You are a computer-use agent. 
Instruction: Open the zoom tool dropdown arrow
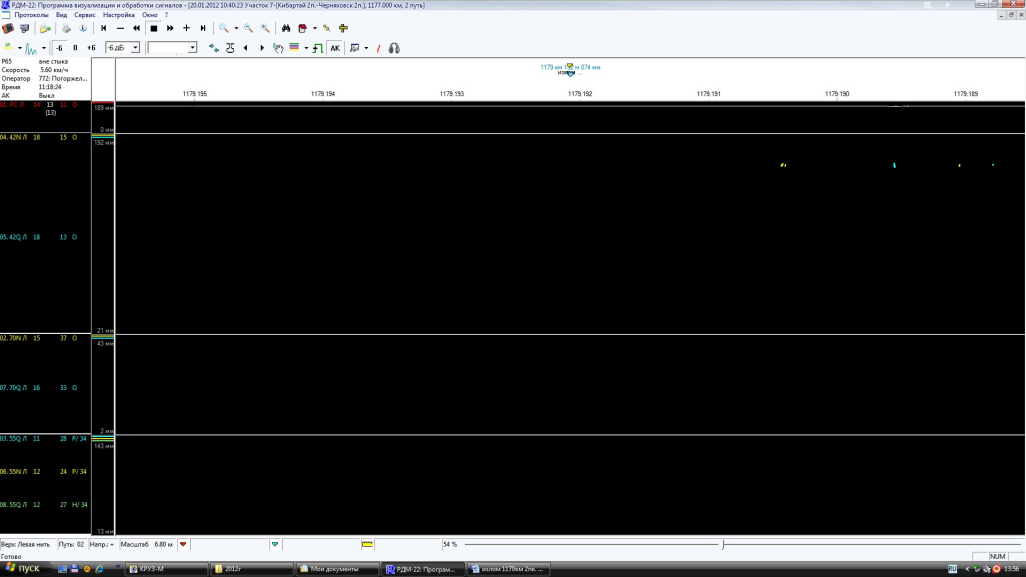pos(236,29)
